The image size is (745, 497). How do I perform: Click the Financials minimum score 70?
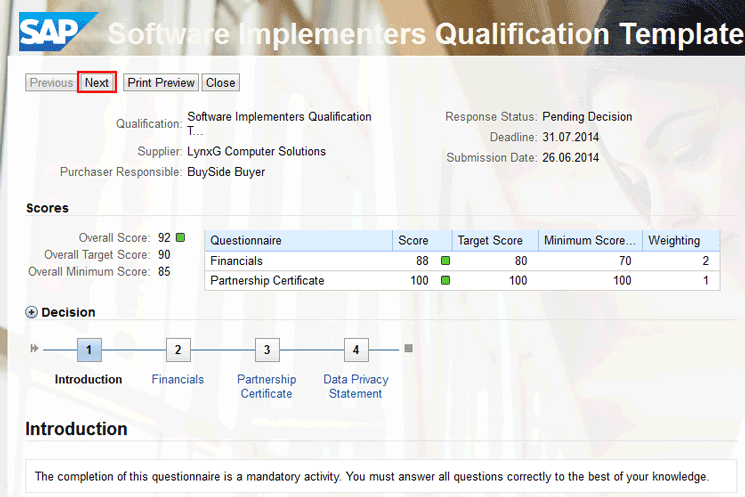[x=625, y=261]
